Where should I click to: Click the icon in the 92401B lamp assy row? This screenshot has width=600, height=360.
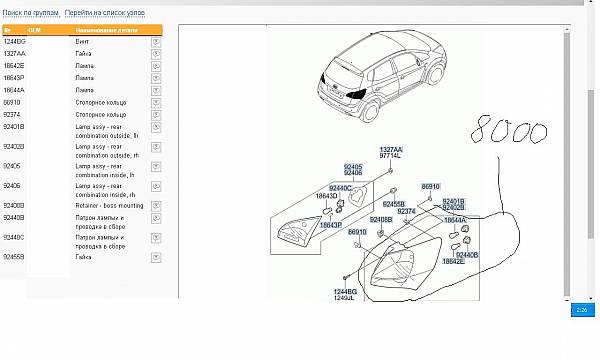156,127
